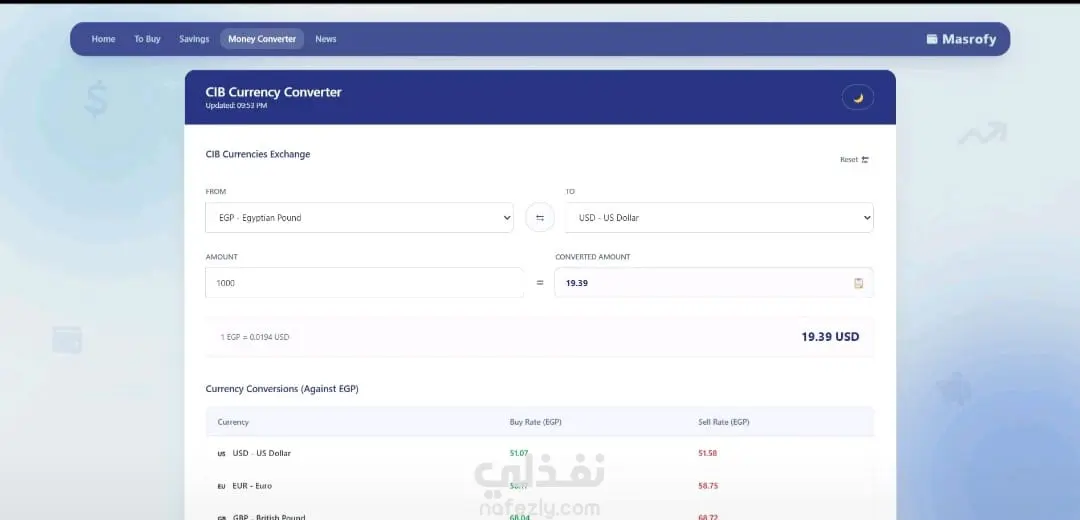Open the News page
Screen dimensions: 1080x520
[x=326, y=39]
